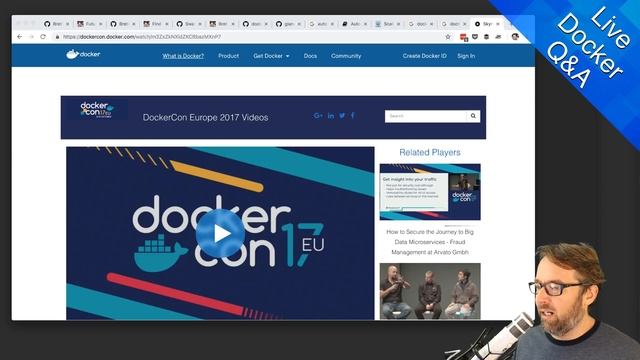
Task: Click the DockerCon 17 EU header logo
Action: [x=97, y=110]
